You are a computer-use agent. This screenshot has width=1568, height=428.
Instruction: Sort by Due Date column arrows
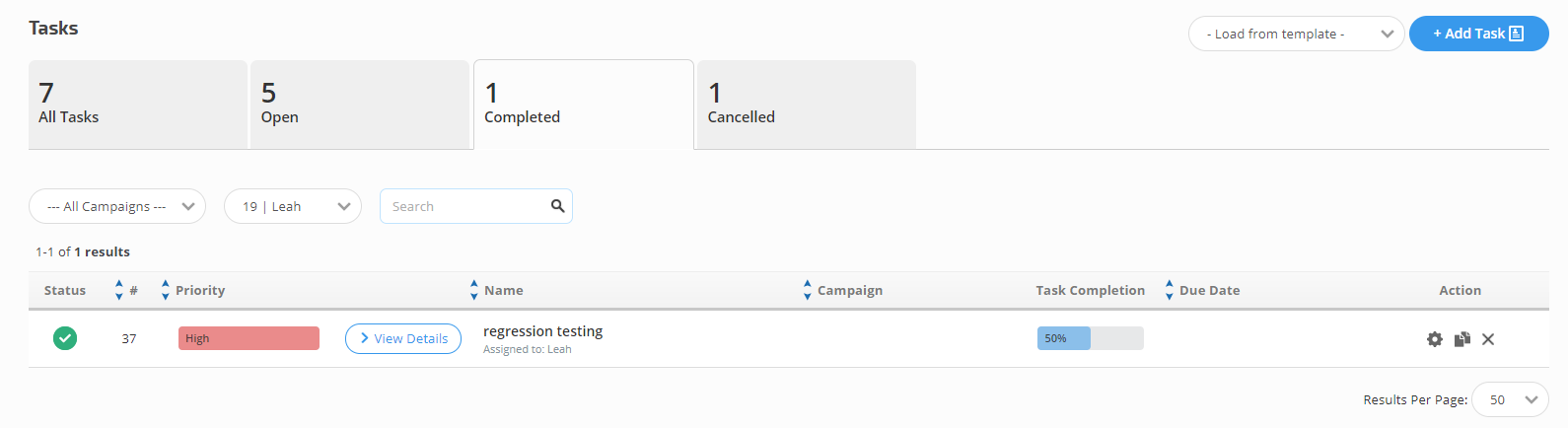(1170, 290)
